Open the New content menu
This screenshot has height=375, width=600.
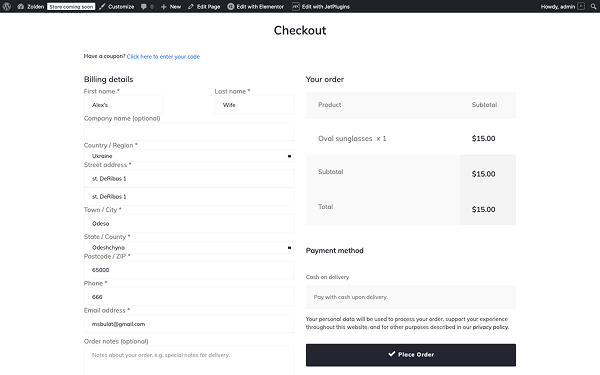click(171, 7)
